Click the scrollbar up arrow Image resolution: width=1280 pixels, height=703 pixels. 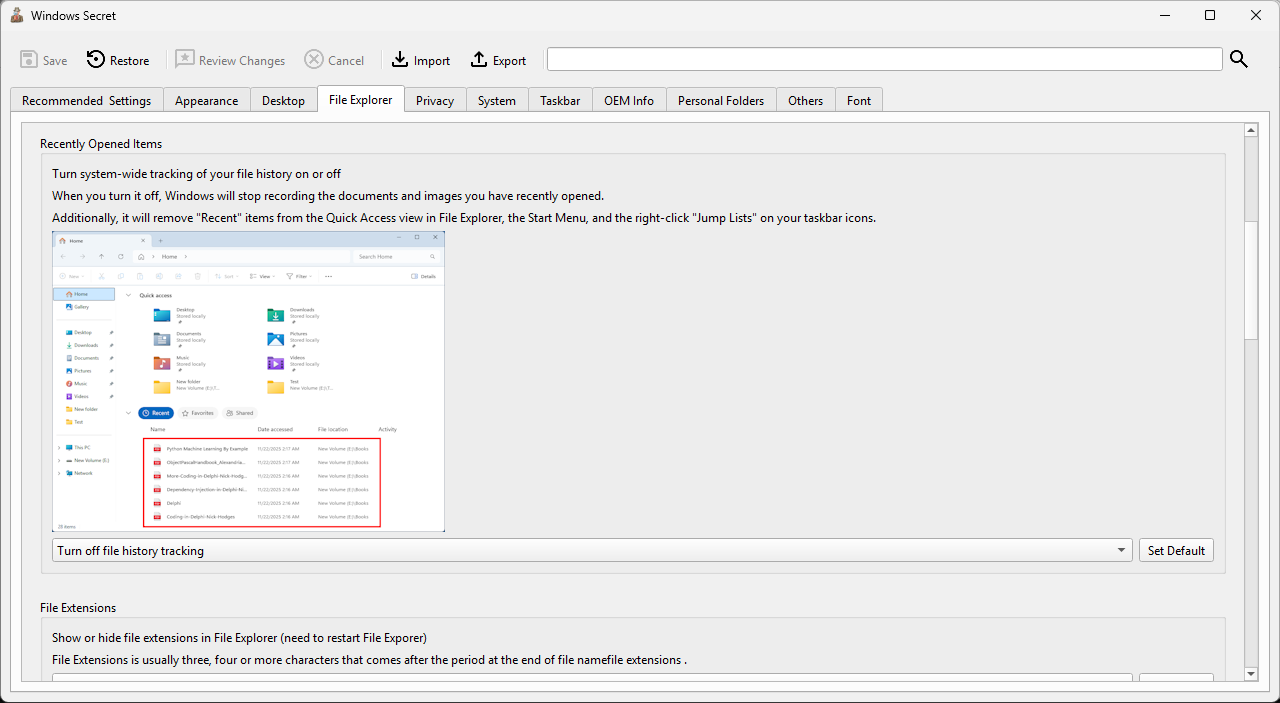(x=1250, y=130)
